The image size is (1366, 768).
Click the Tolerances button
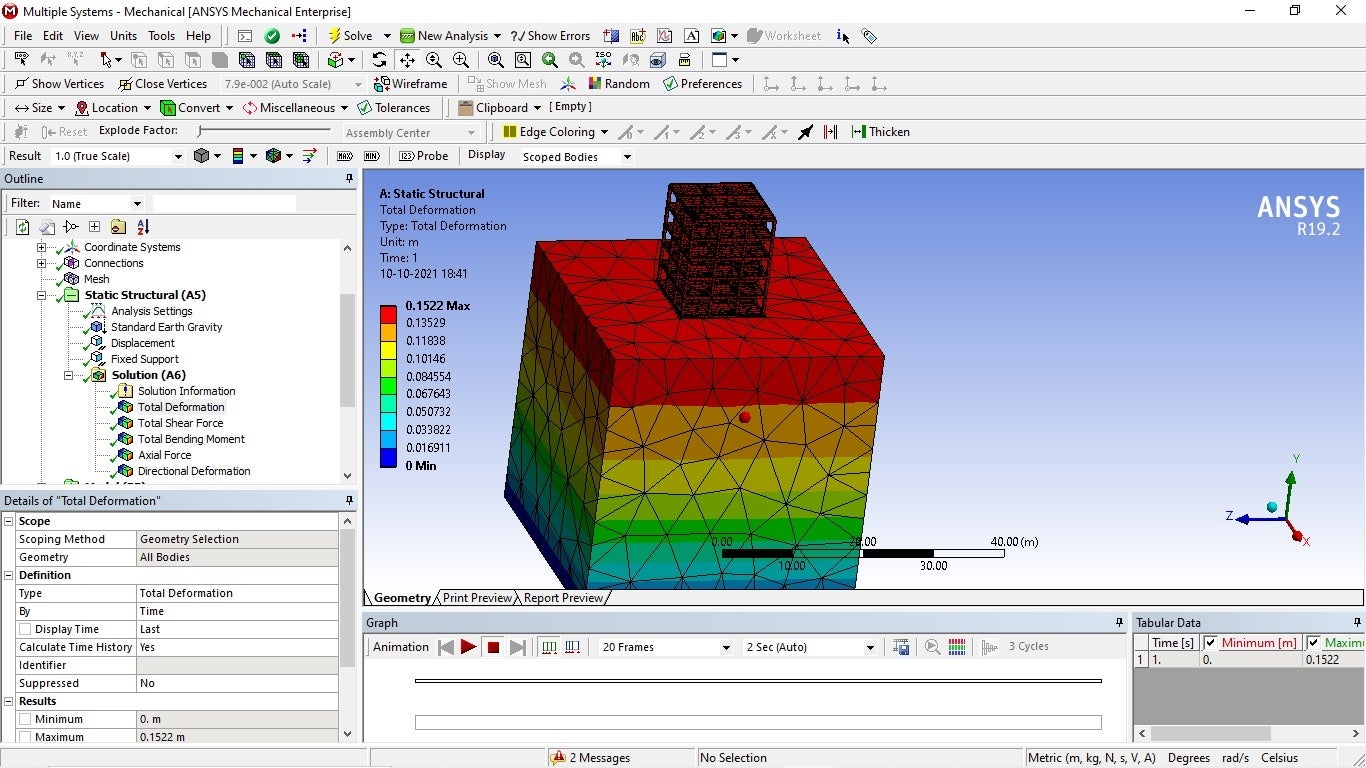click(x=394, y=108)
